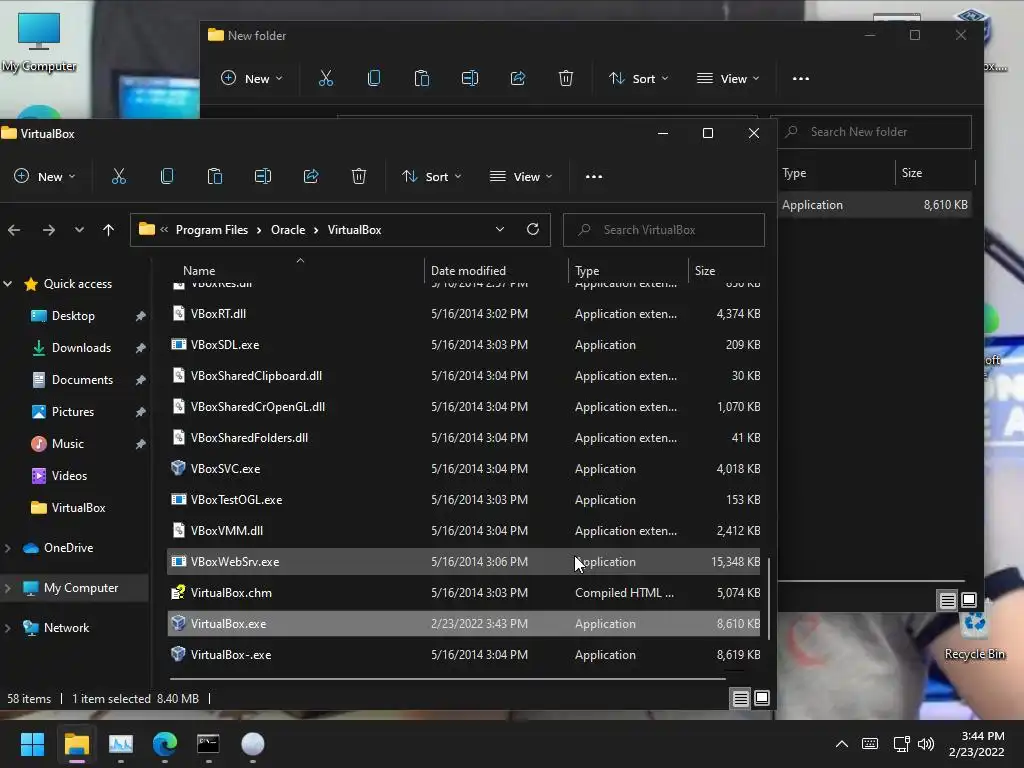Go back with the left arrow

point(14,230)
